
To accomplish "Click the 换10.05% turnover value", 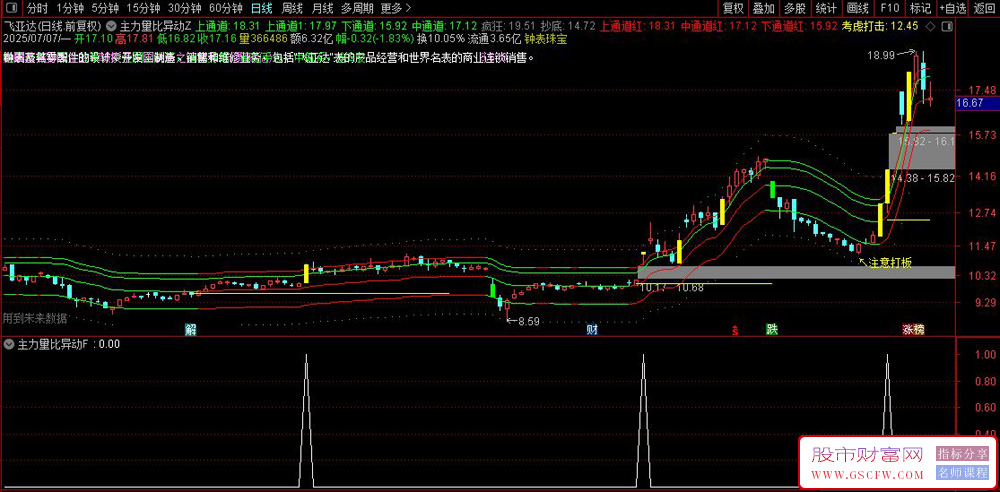I will (441, 39).
